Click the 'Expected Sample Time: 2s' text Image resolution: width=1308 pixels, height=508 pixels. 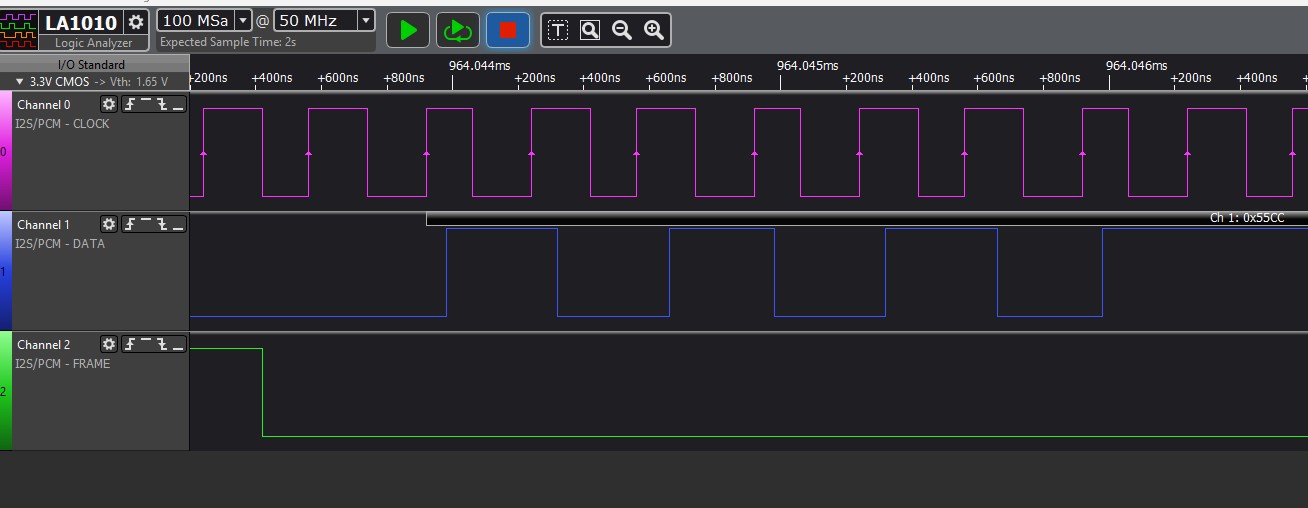[228, 42]
